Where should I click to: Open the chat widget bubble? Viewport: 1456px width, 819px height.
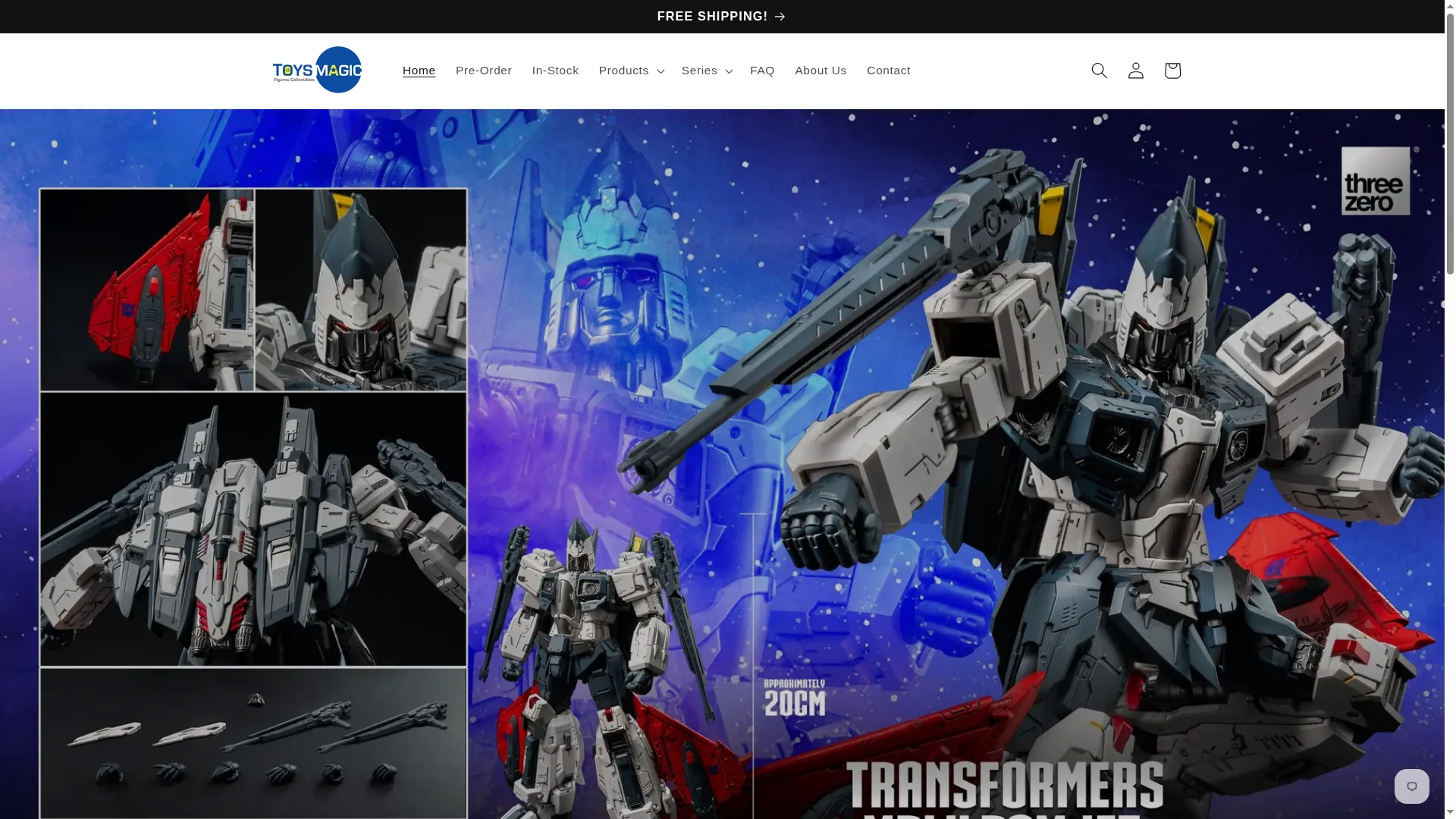click(1411, 786)
